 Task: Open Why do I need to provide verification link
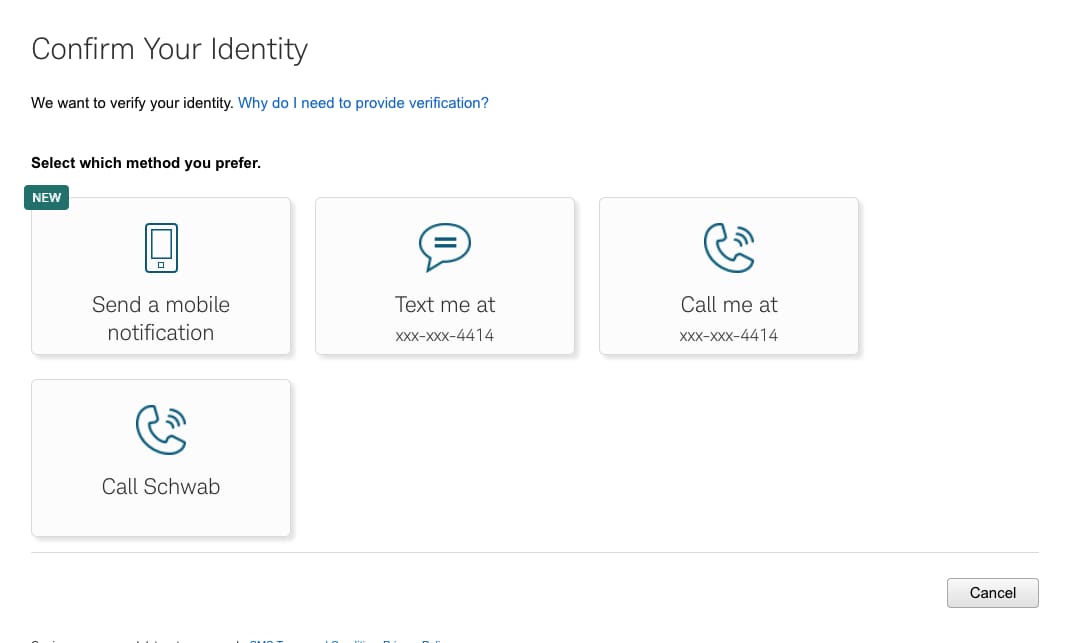coord(363,103)
